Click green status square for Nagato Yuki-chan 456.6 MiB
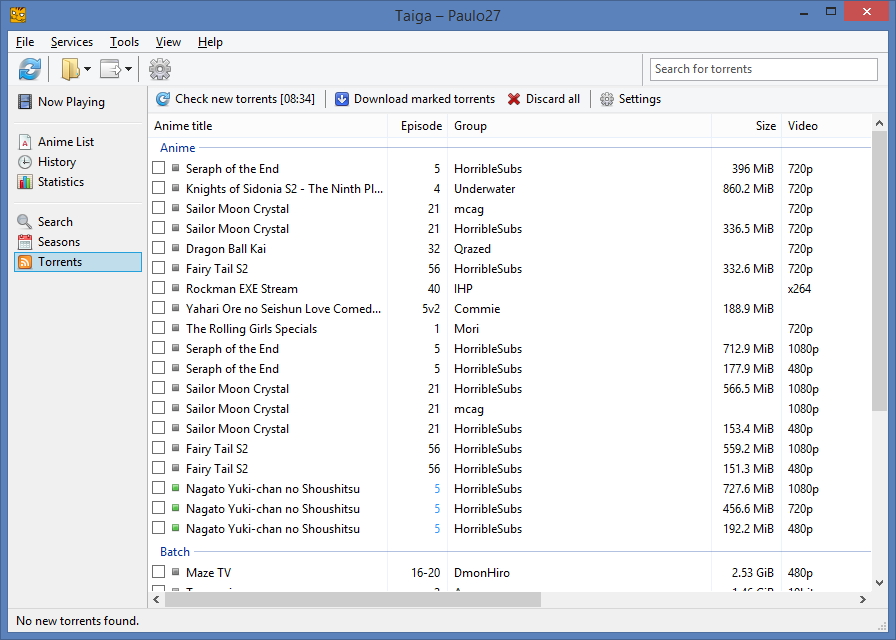The height and width of the screenshot is (640, 896). pyautogui.click(x=175, y=508)
